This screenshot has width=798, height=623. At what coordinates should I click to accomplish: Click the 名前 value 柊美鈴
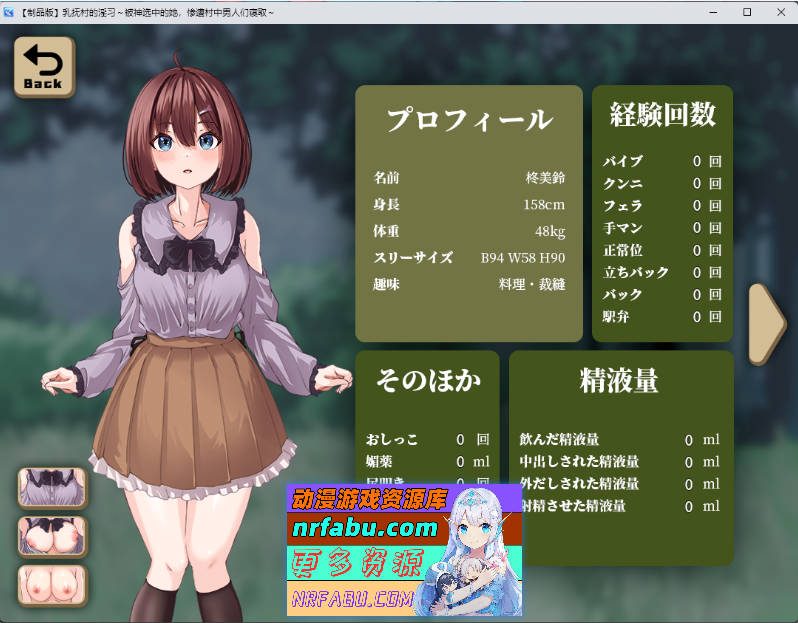click(x=545, y=178)
